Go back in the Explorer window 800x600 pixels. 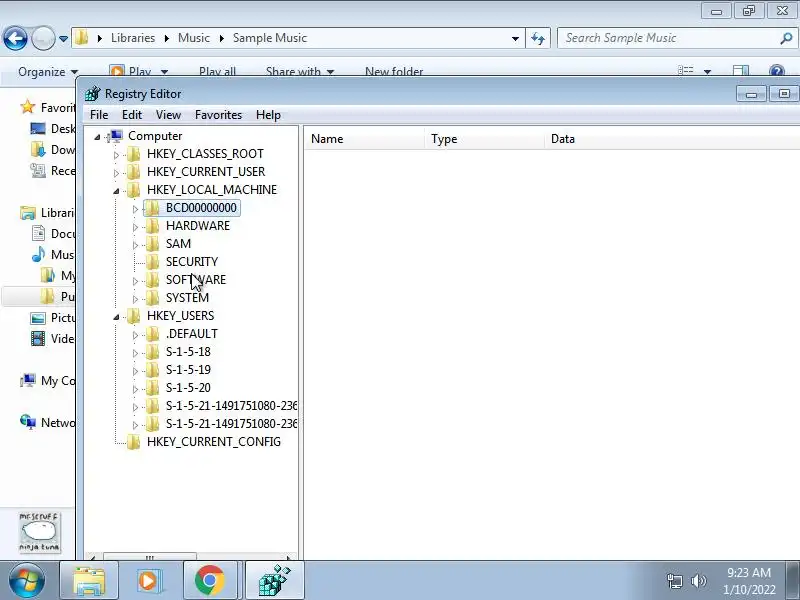coord(15,38)
